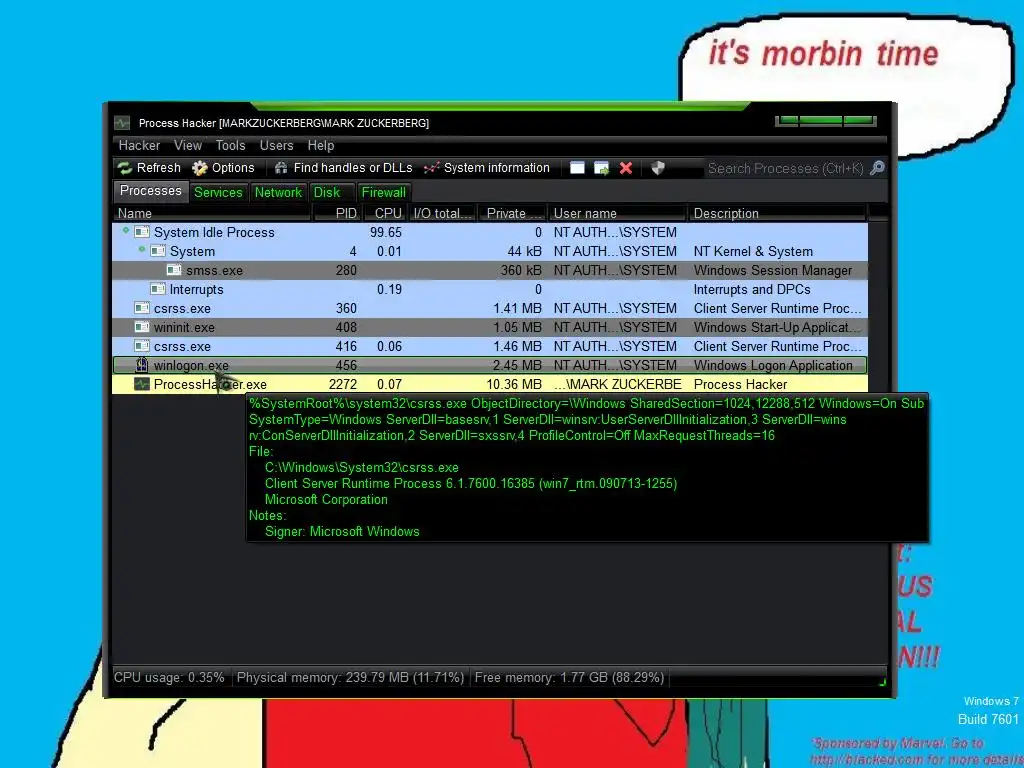
Task: Click 'Windows Session Manager' description
Action: [773, 270]
